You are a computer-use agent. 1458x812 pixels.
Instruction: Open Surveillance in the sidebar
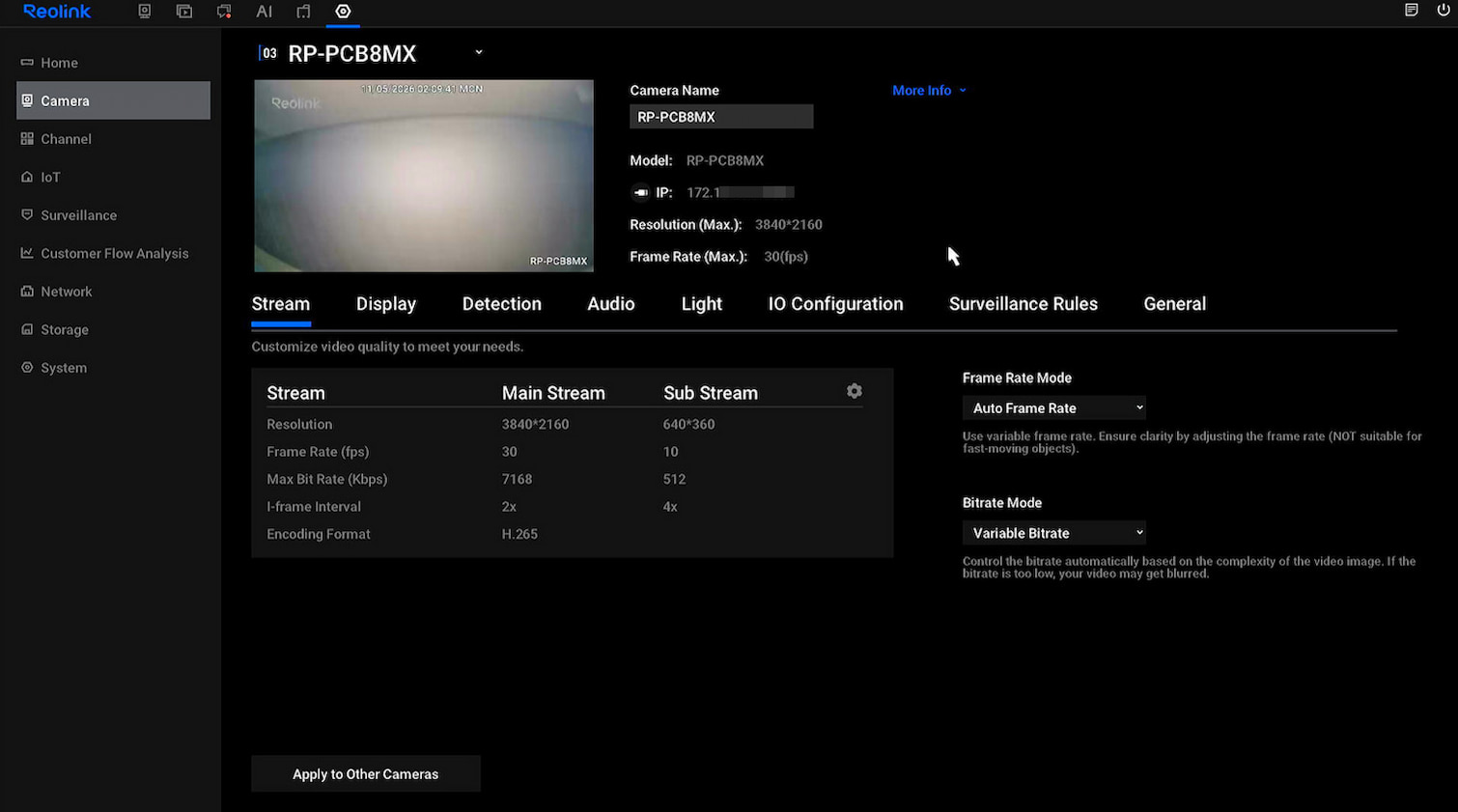coord(113,215)
